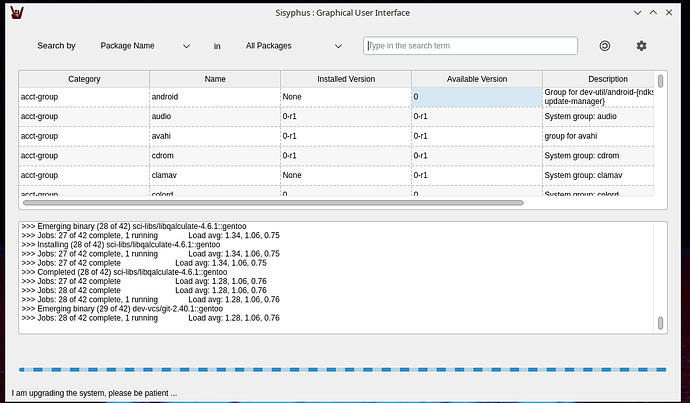690x403 pixels.
Task: Select the audio package name cell
Action: pos(215,117)
